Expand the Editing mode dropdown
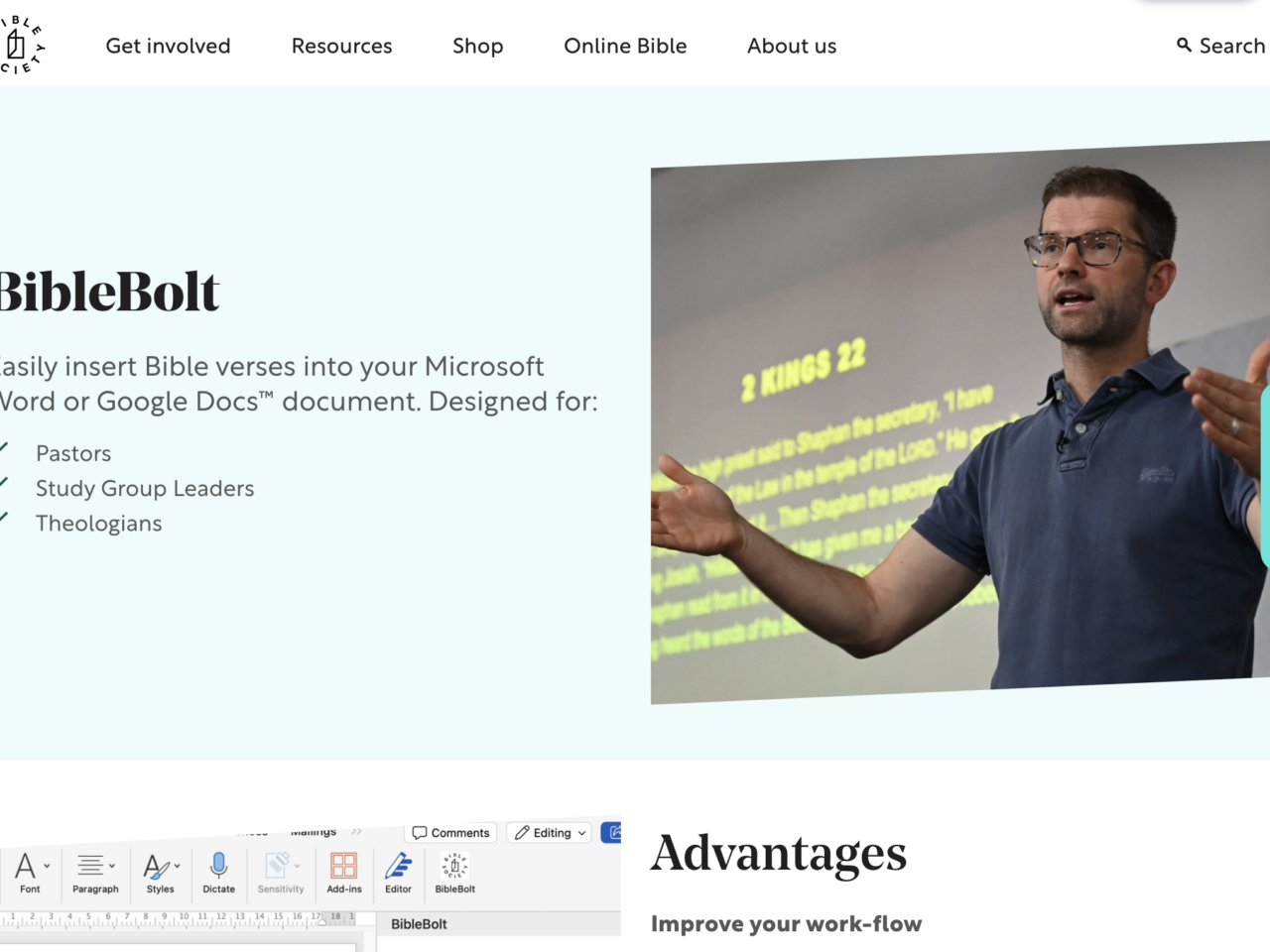The height and width of the screenshot is (952, 1270). pos(550,833)
